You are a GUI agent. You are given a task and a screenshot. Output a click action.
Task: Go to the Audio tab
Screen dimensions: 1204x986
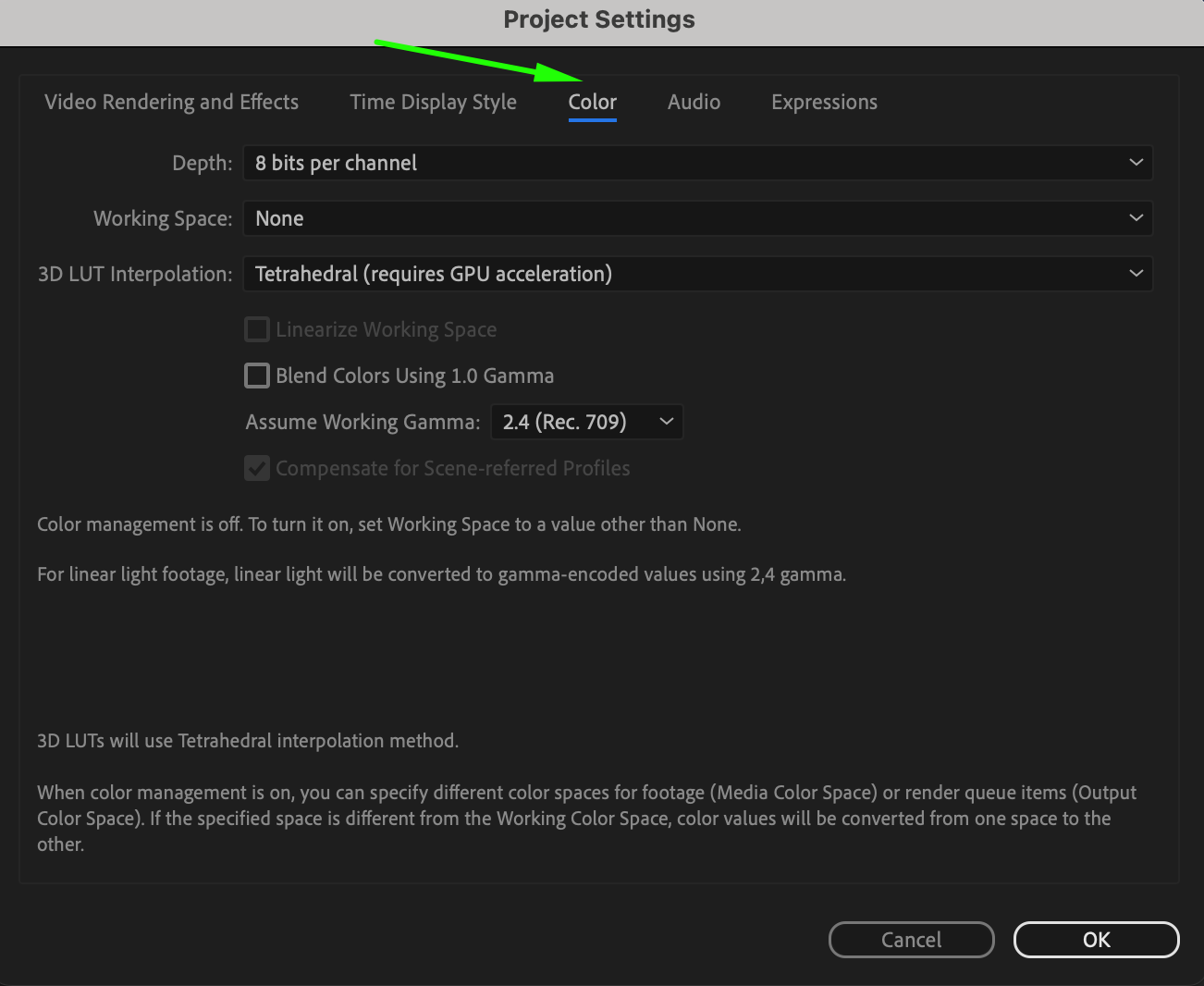point(694,102)
